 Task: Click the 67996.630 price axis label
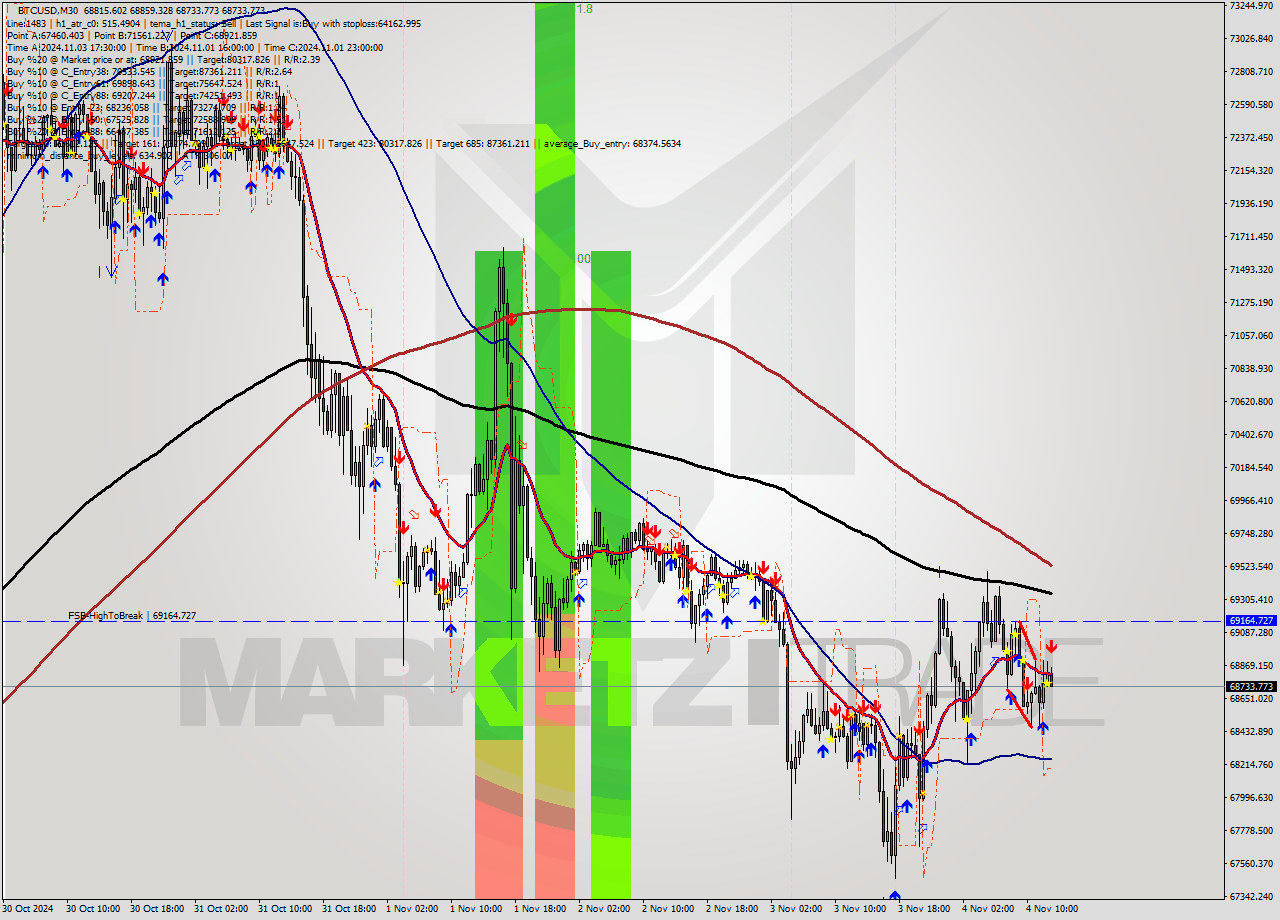[x=1252, y=797]
